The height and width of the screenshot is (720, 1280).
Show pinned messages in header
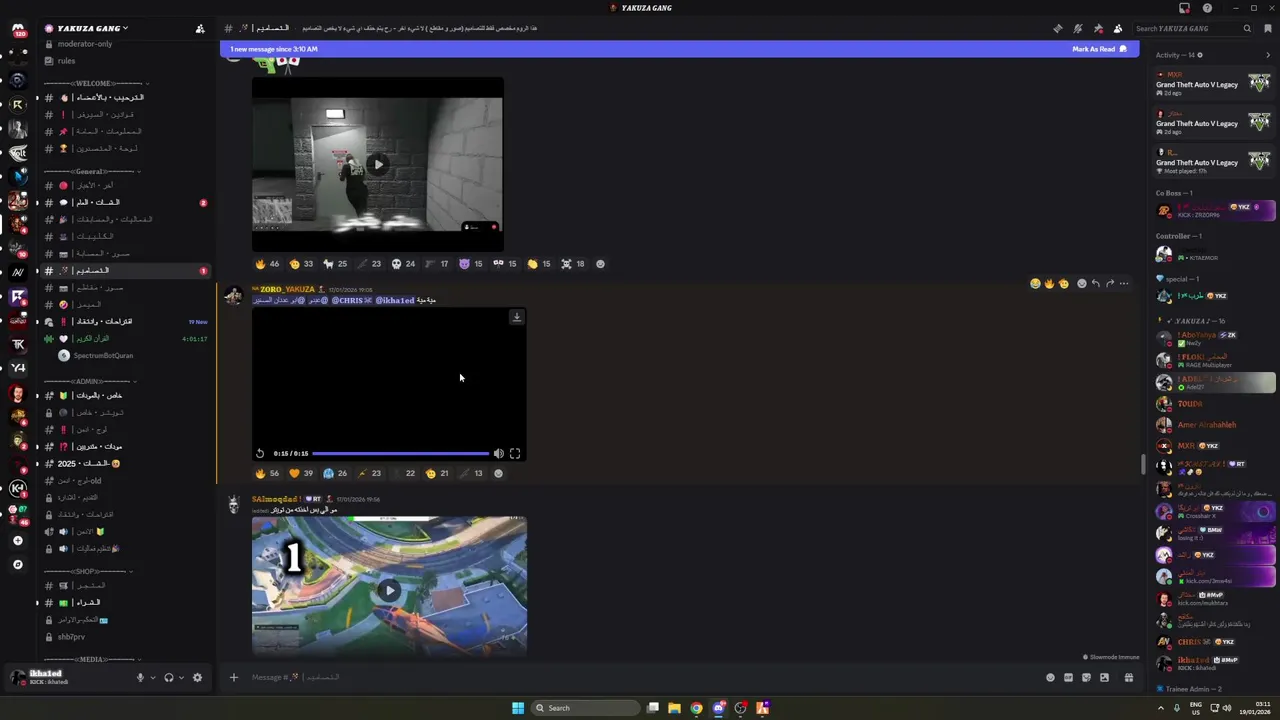tap(1098, 28)
